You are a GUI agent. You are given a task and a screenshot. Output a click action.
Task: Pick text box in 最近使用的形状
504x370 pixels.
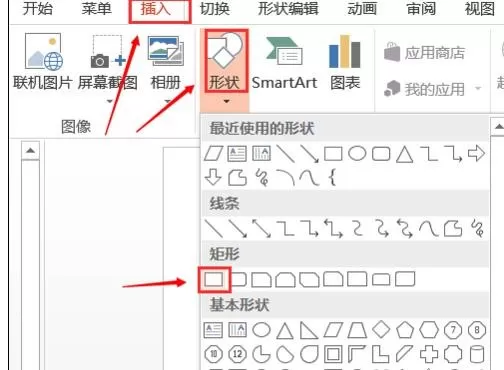pos(237,154)
